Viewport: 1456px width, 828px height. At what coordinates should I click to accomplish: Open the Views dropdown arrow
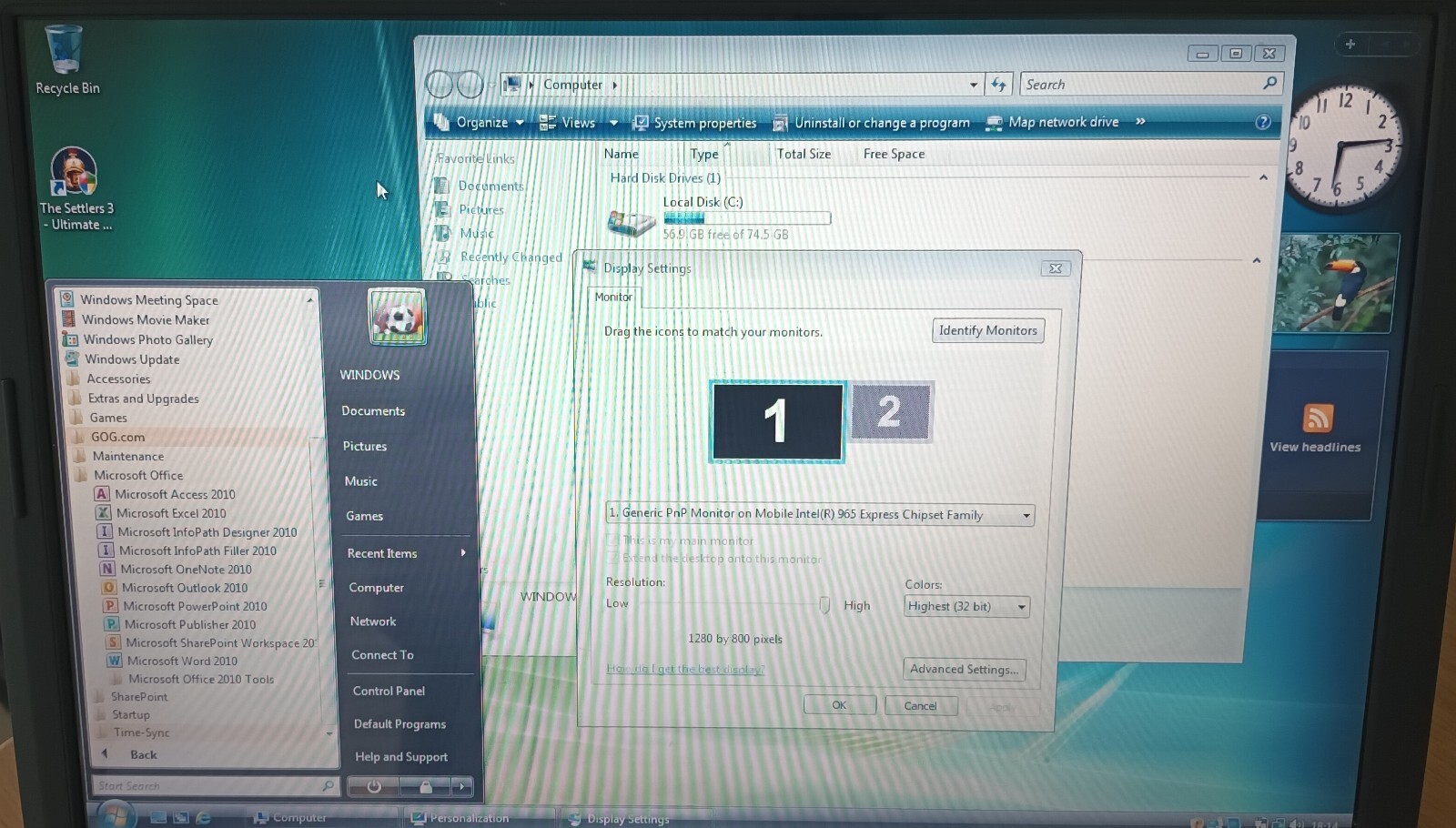(613, 123)
